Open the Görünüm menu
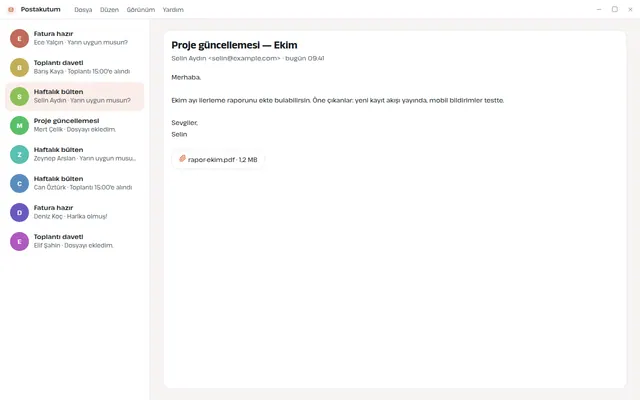This screenshot has height=400, width=640. click(141, 9)
